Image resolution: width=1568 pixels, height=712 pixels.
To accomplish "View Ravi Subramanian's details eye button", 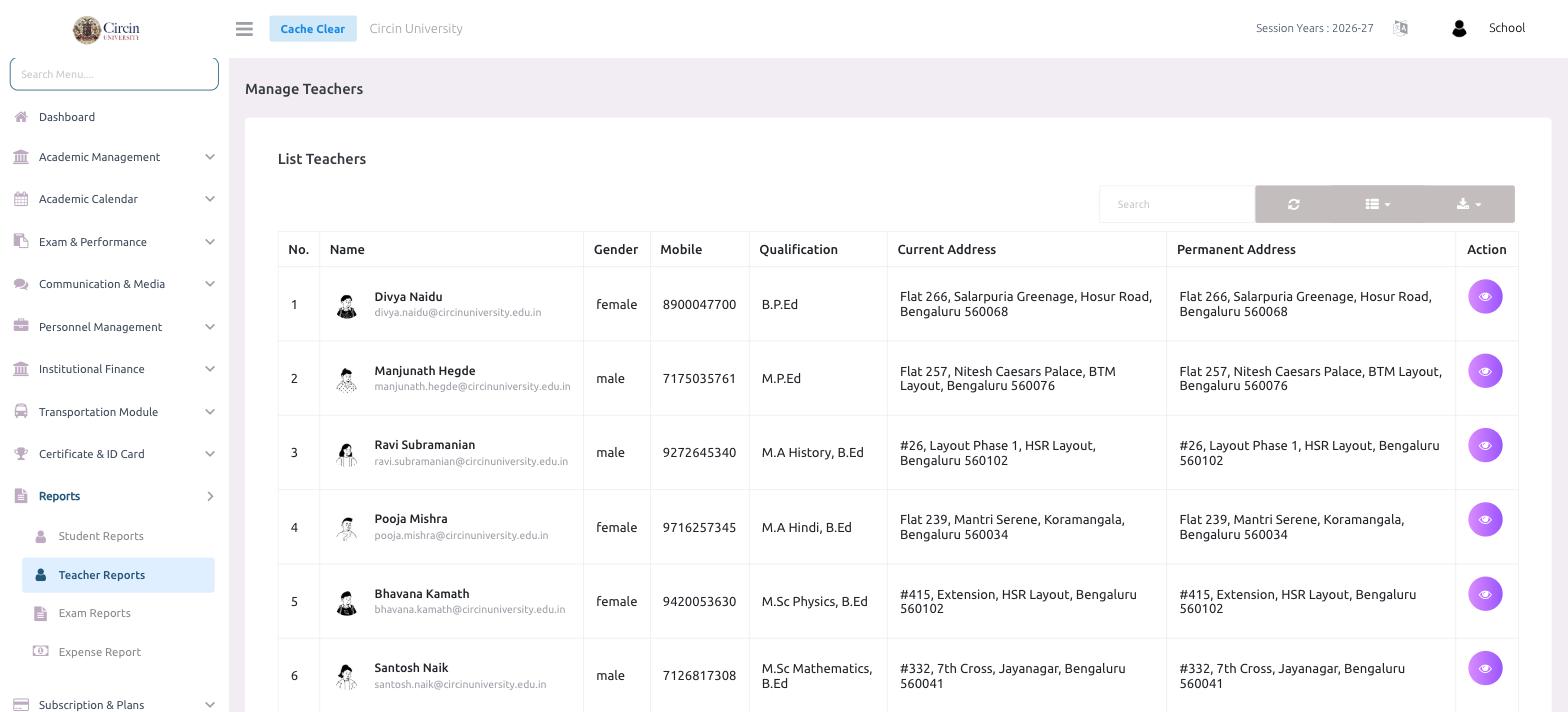I will 1485,445.
